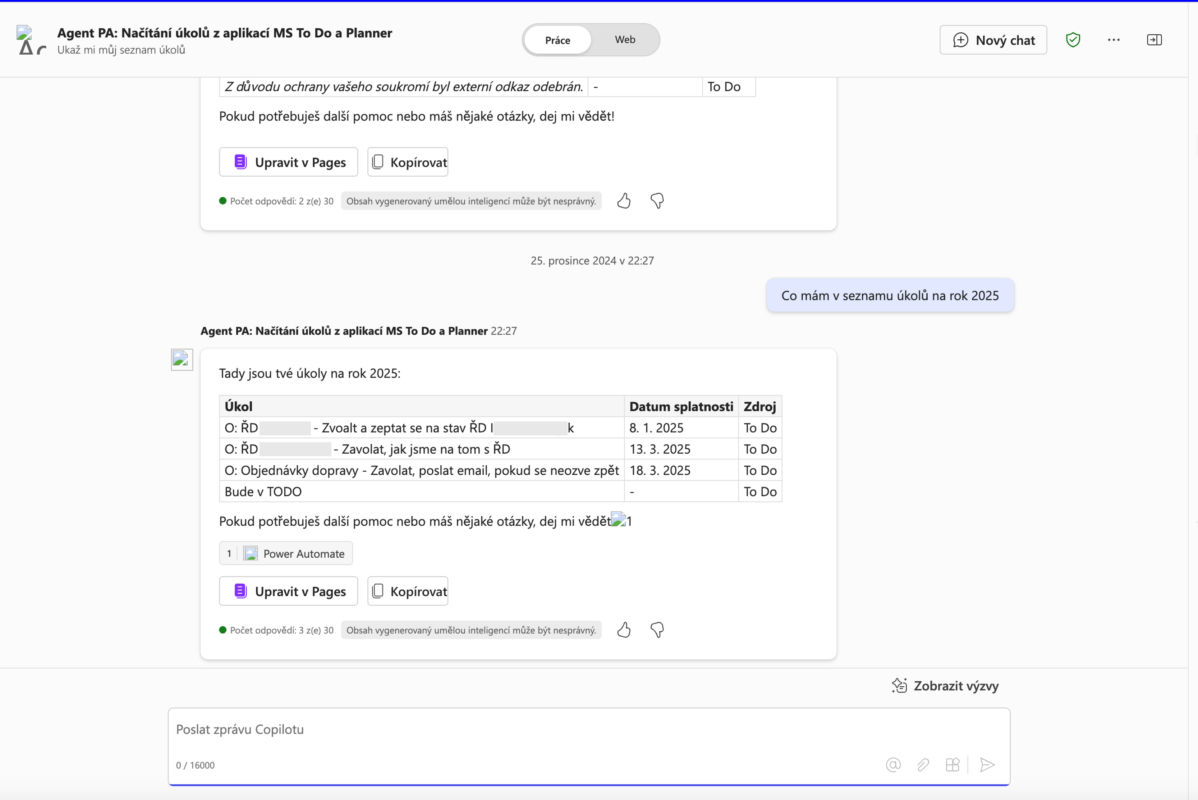Click user message 'Co mám v seznamu úkolů na rok 2025'
This screenshot has width=1198, height=800.
[890, 296]
